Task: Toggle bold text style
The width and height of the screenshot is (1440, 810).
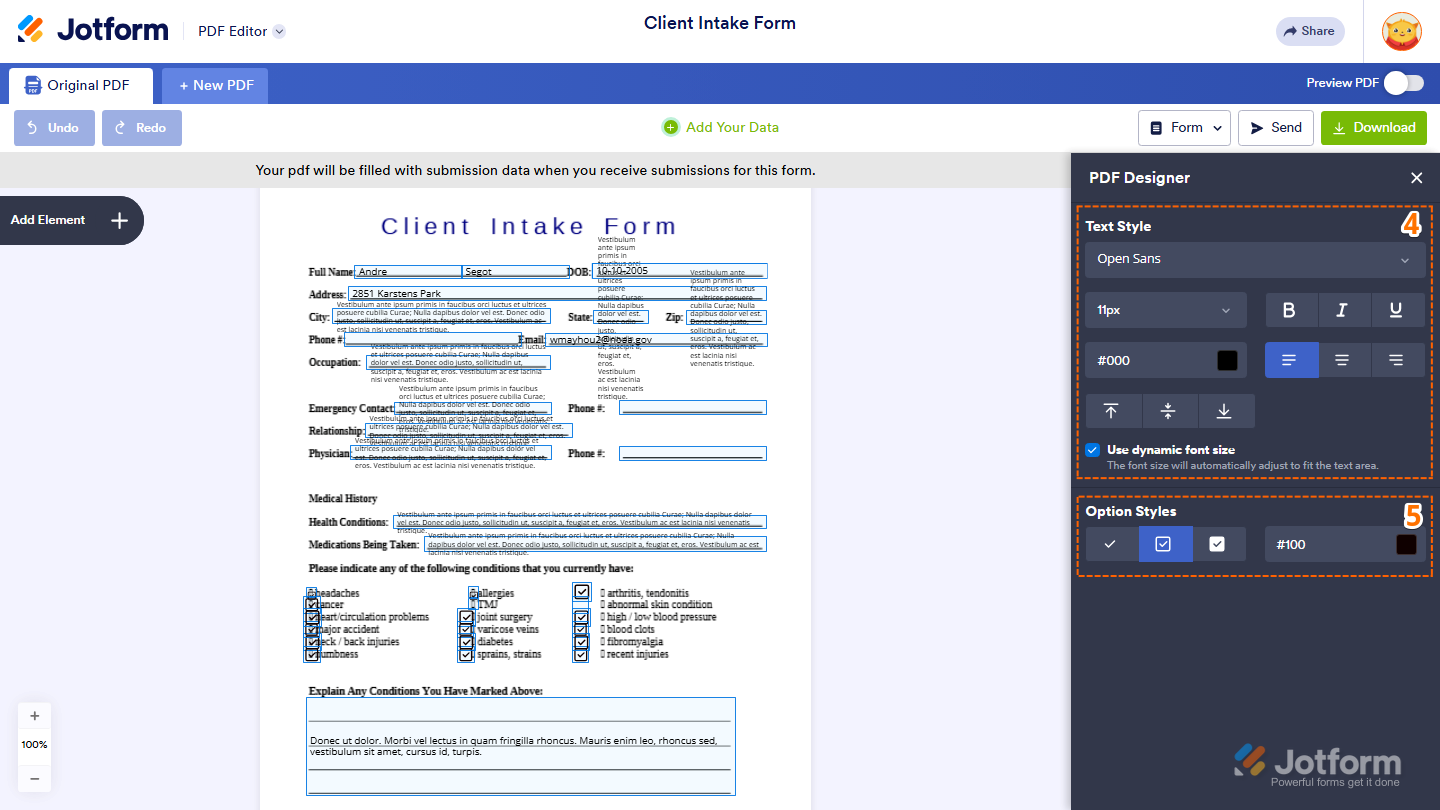Action: click(1290, 310)
